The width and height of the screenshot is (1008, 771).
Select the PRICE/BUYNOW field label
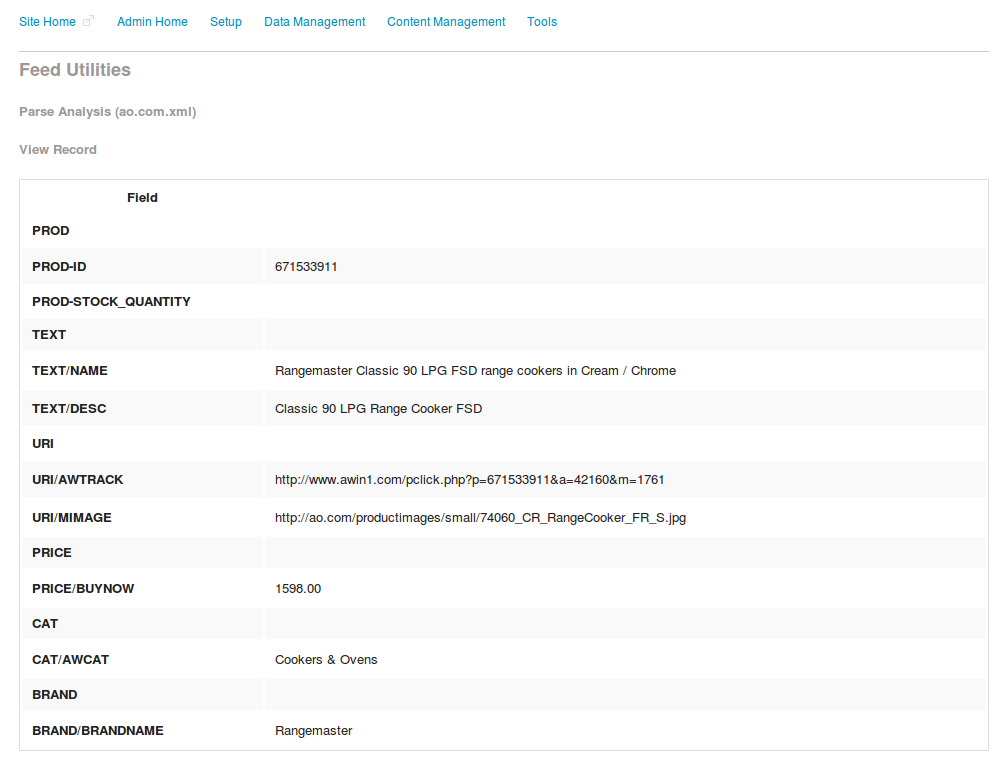coord(83,589)
